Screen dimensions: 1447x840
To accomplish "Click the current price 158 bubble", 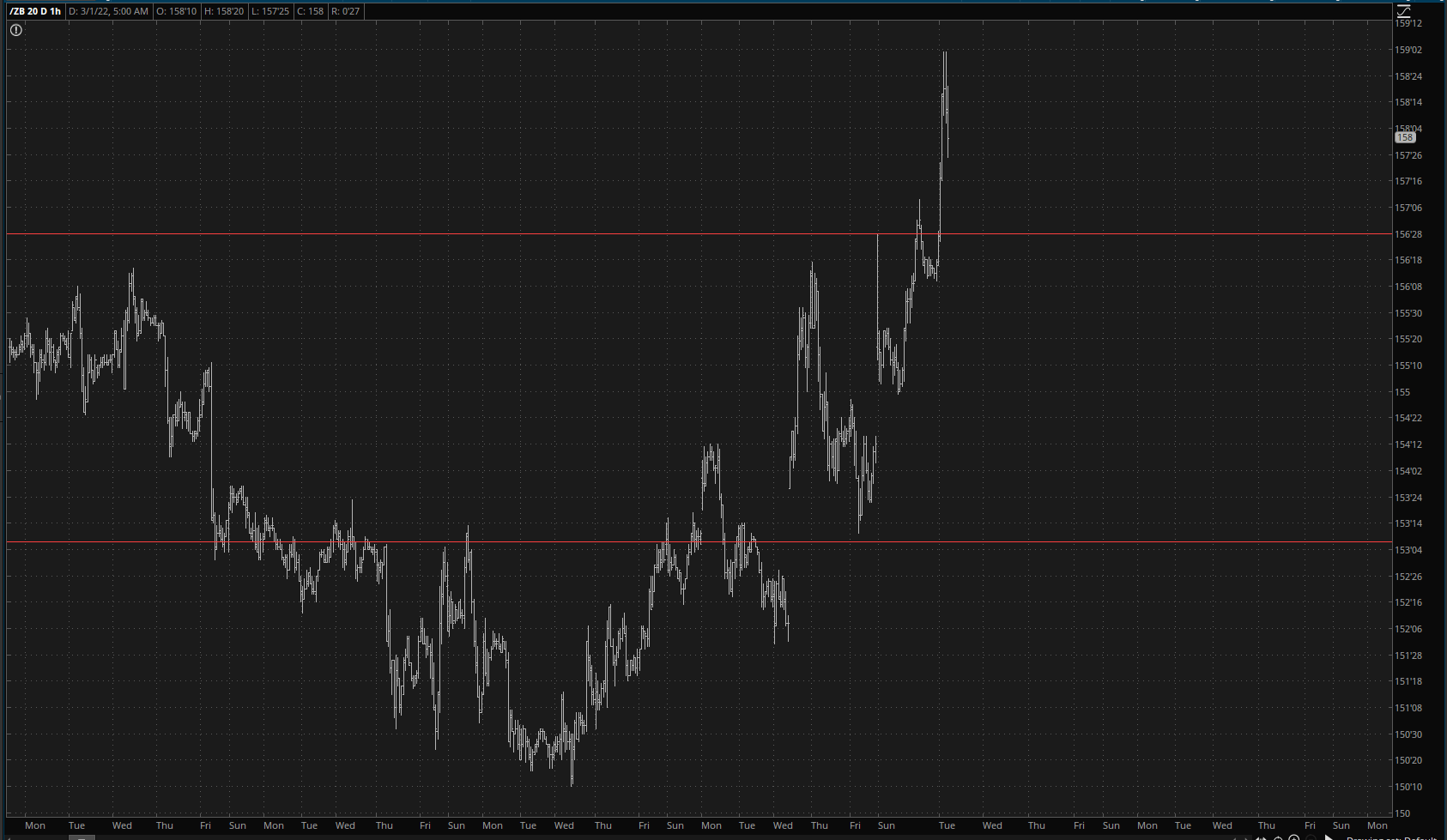I will 1405,137.
